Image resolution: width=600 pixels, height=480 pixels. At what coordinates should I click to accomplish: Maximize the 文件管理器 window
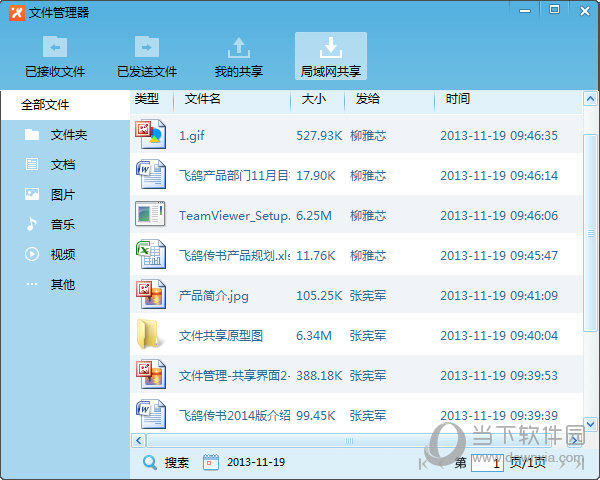[x=554, y=10]
